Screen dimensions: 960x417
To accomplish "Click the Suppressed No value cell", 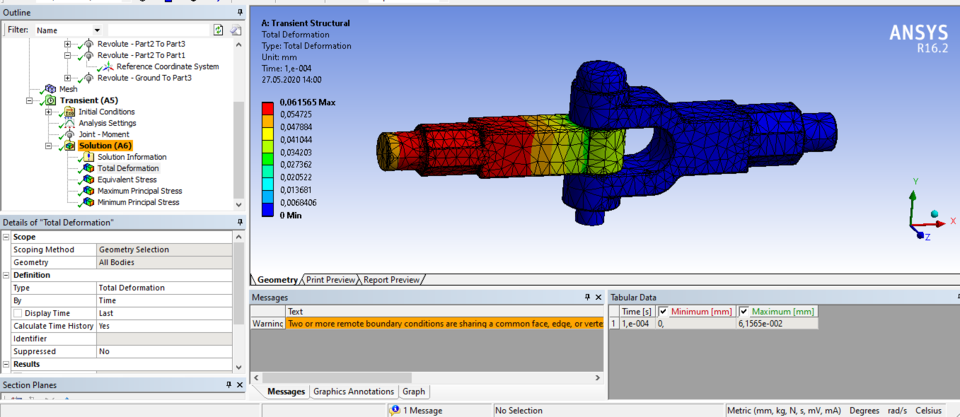I will [165, 351].
